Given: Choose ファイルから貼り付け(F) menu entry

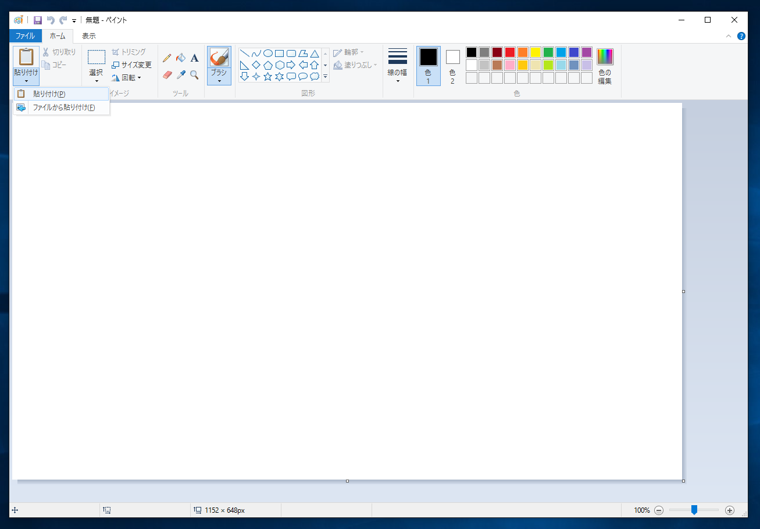Looking at the screenshot, I should click(x=62, y=108).
